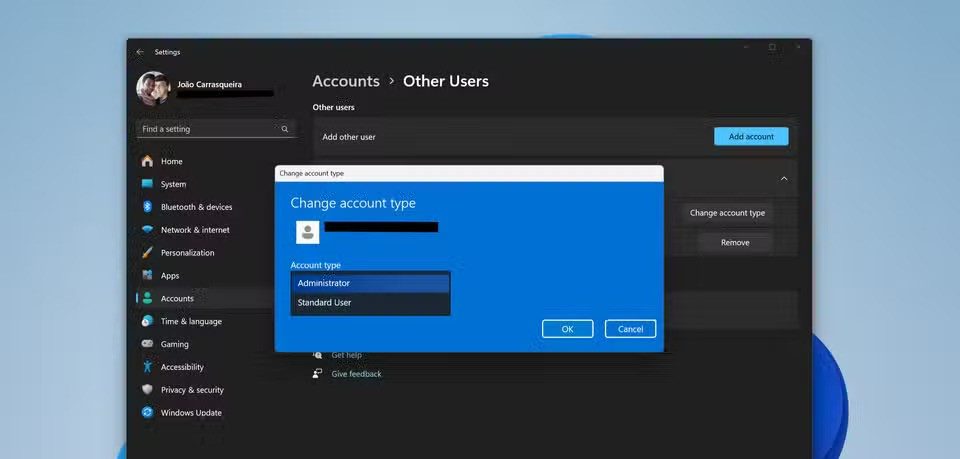Click the Give feedback icon

click(317, 373)
